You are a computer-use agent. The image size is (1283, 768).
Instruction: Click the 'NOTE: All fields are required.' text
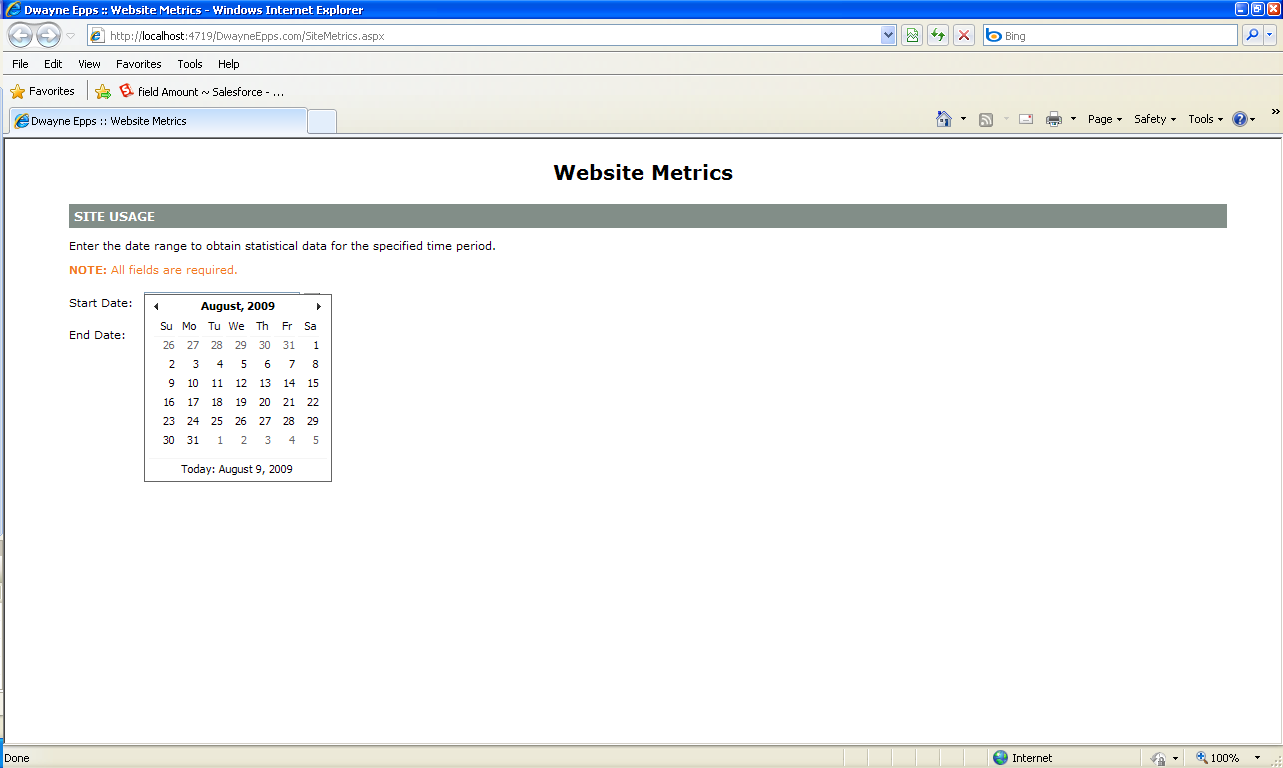coord(153,270)
